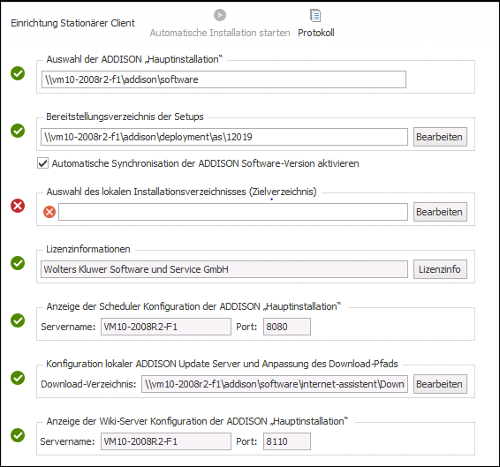The image size is (500, 467).
Task: Open the Lizenzinfo button
Action: tap(440, 269)
